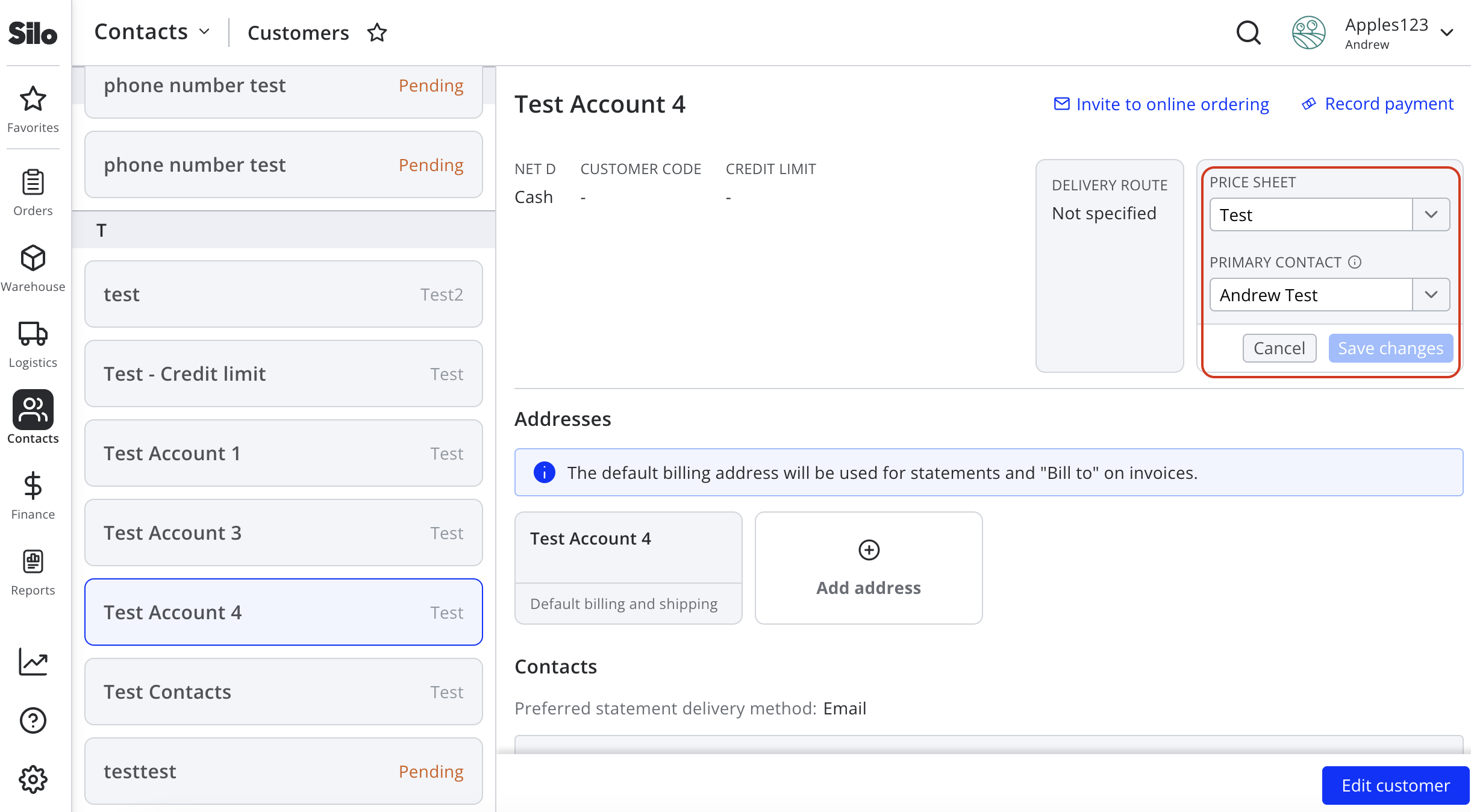The width and height of the screenshot is (1471, 812).
Task: Click the Add address card
Action: (868, 567)
